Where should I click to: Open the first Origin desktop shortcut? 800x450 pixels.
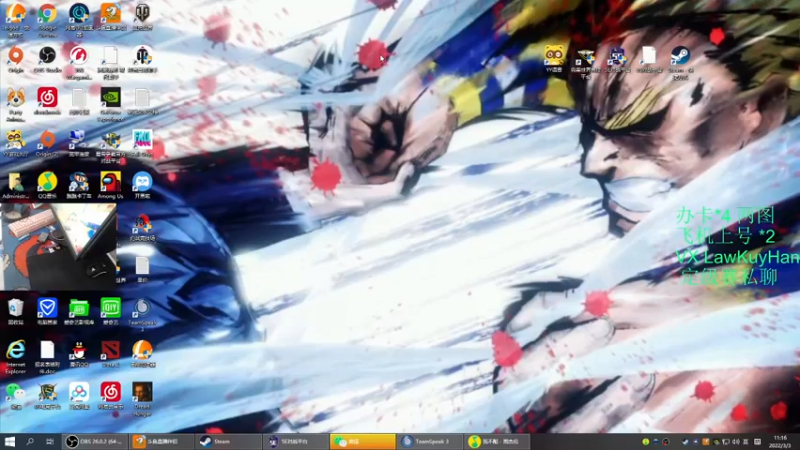[x=16, y=59]
